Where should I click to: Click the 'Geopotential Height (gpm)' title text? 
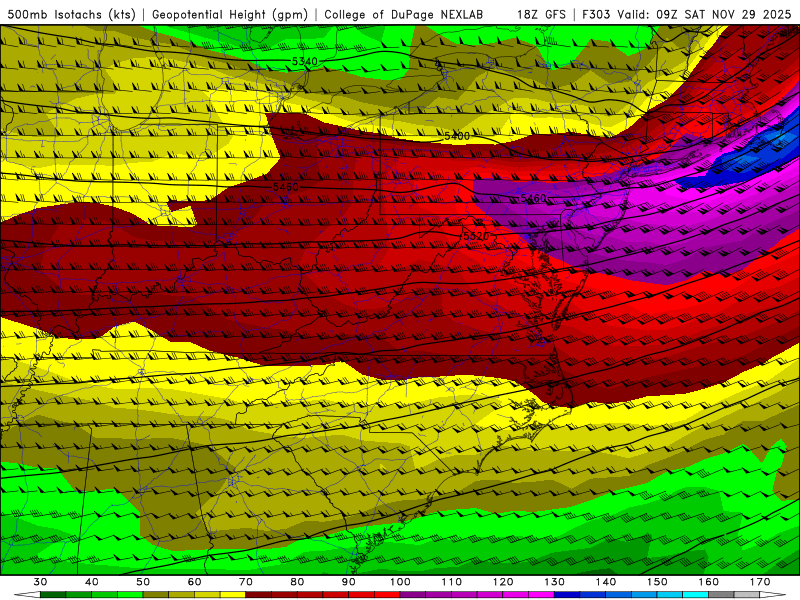[230, 14]
